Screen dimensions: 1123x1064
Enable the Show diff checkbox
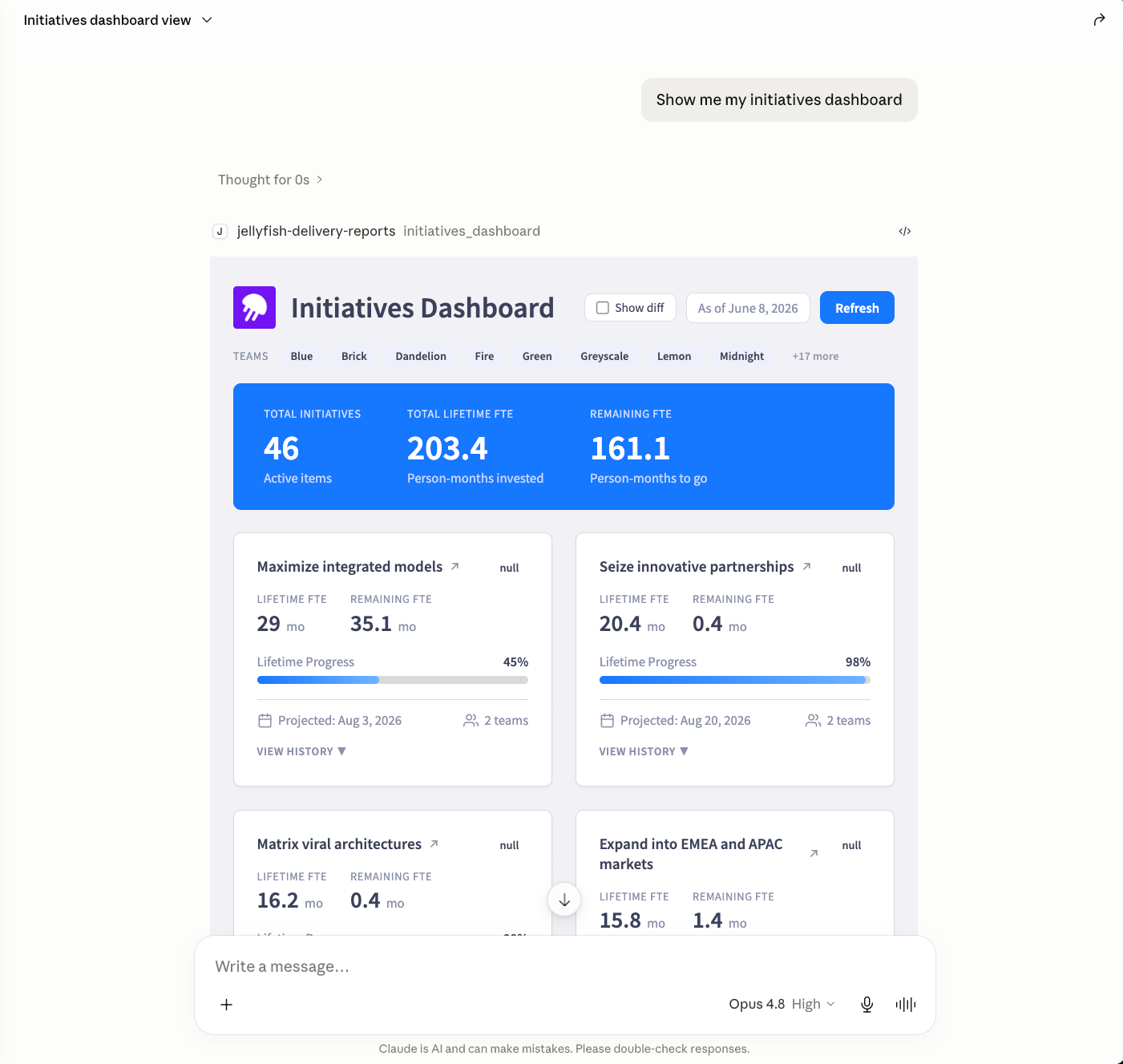click(603, 308)
